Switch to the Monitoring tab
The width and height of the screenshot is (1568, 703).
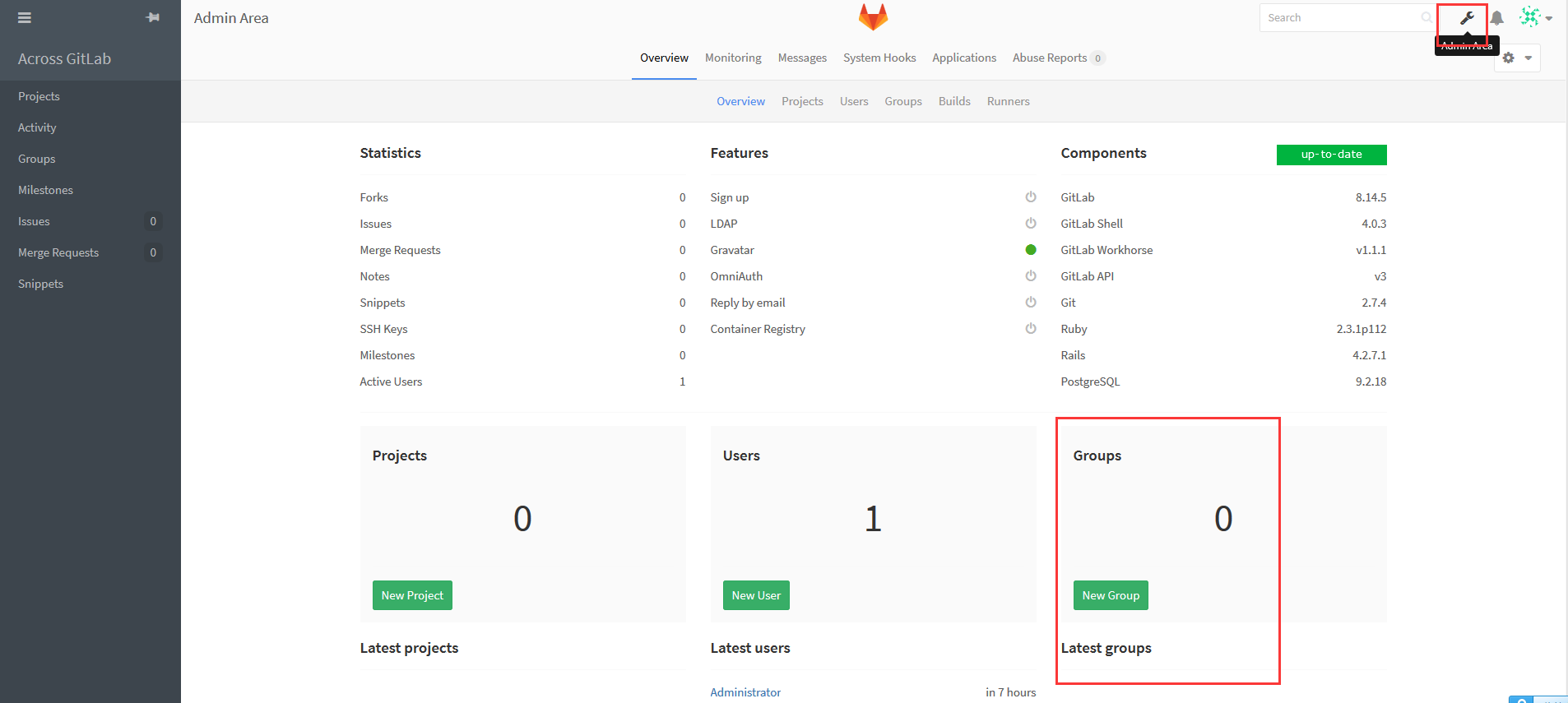(x=733, y=58)
